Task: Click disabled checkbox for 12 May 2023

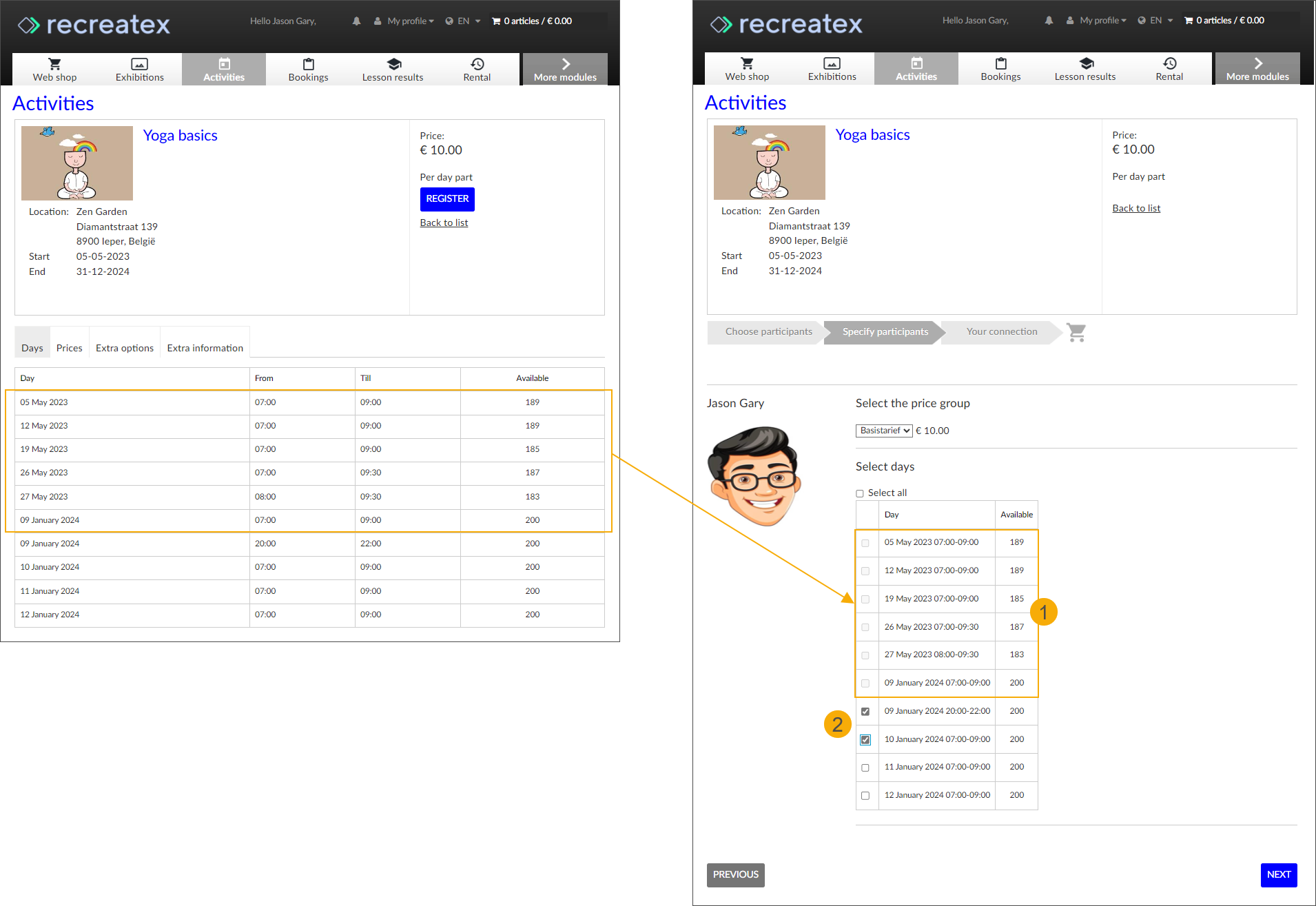Action: click(x=865, y=571)
